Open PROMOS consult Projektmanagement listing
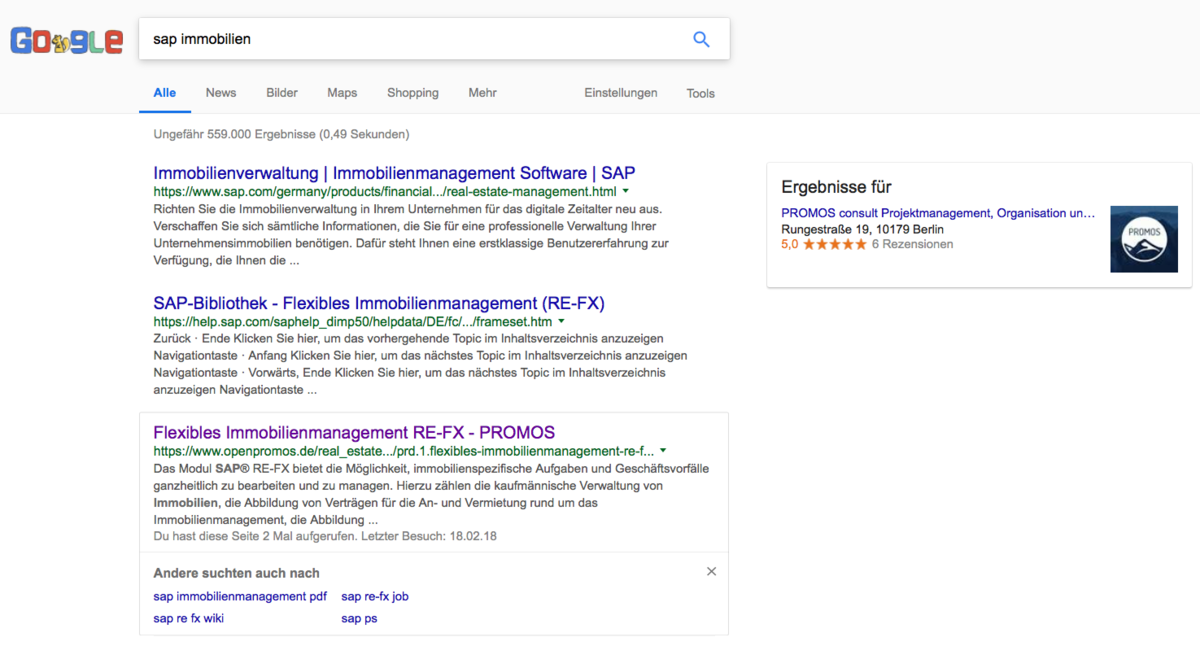 pyautogui.click(x=938, y=213)
